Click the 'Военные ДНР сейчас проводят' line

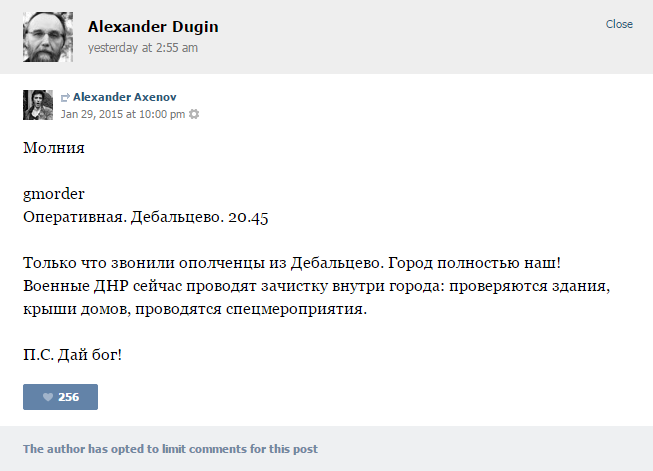(x=317, y=286)
